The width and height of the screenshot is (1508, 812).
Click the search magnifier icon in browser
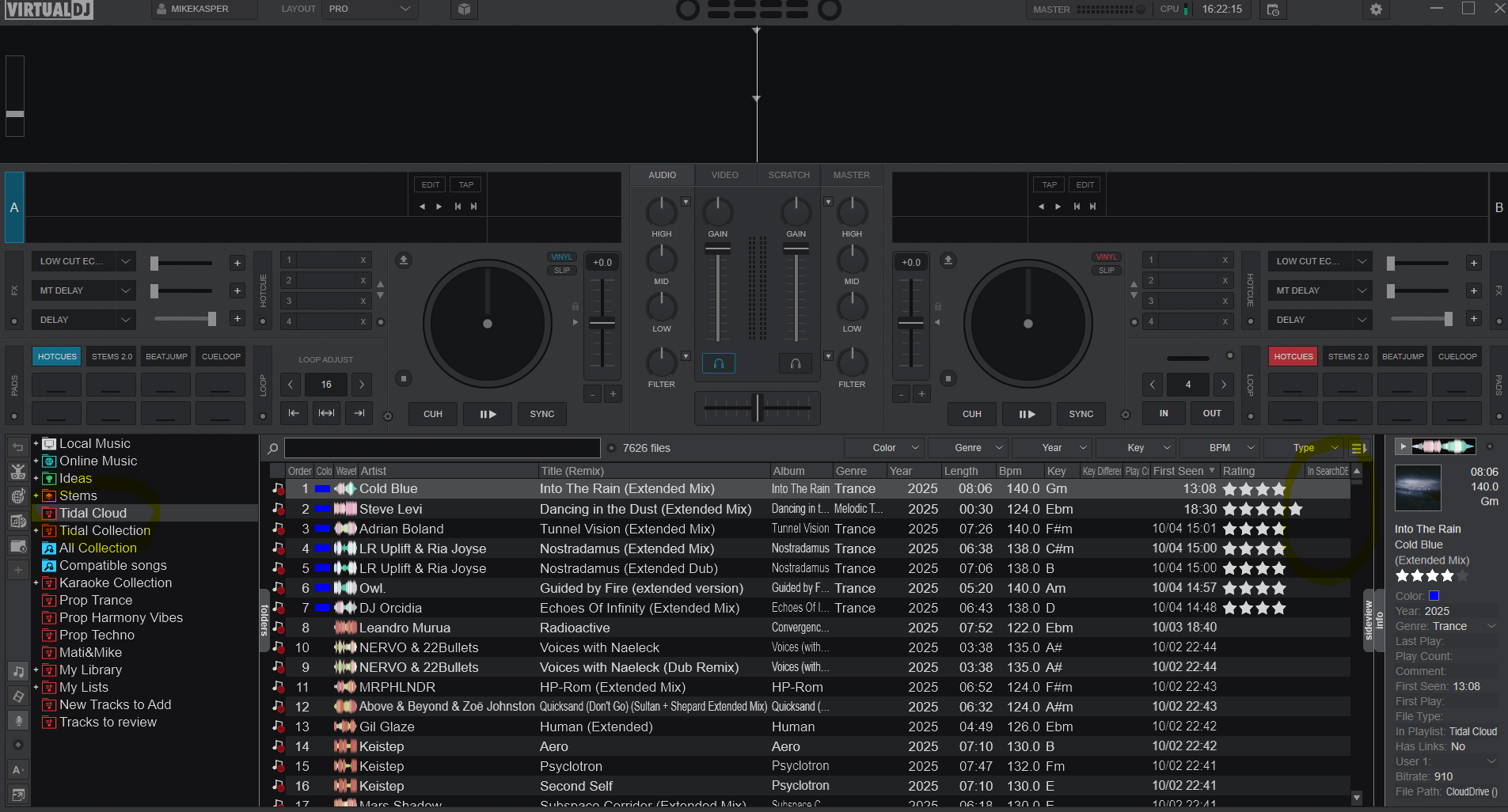coord(273,449)
